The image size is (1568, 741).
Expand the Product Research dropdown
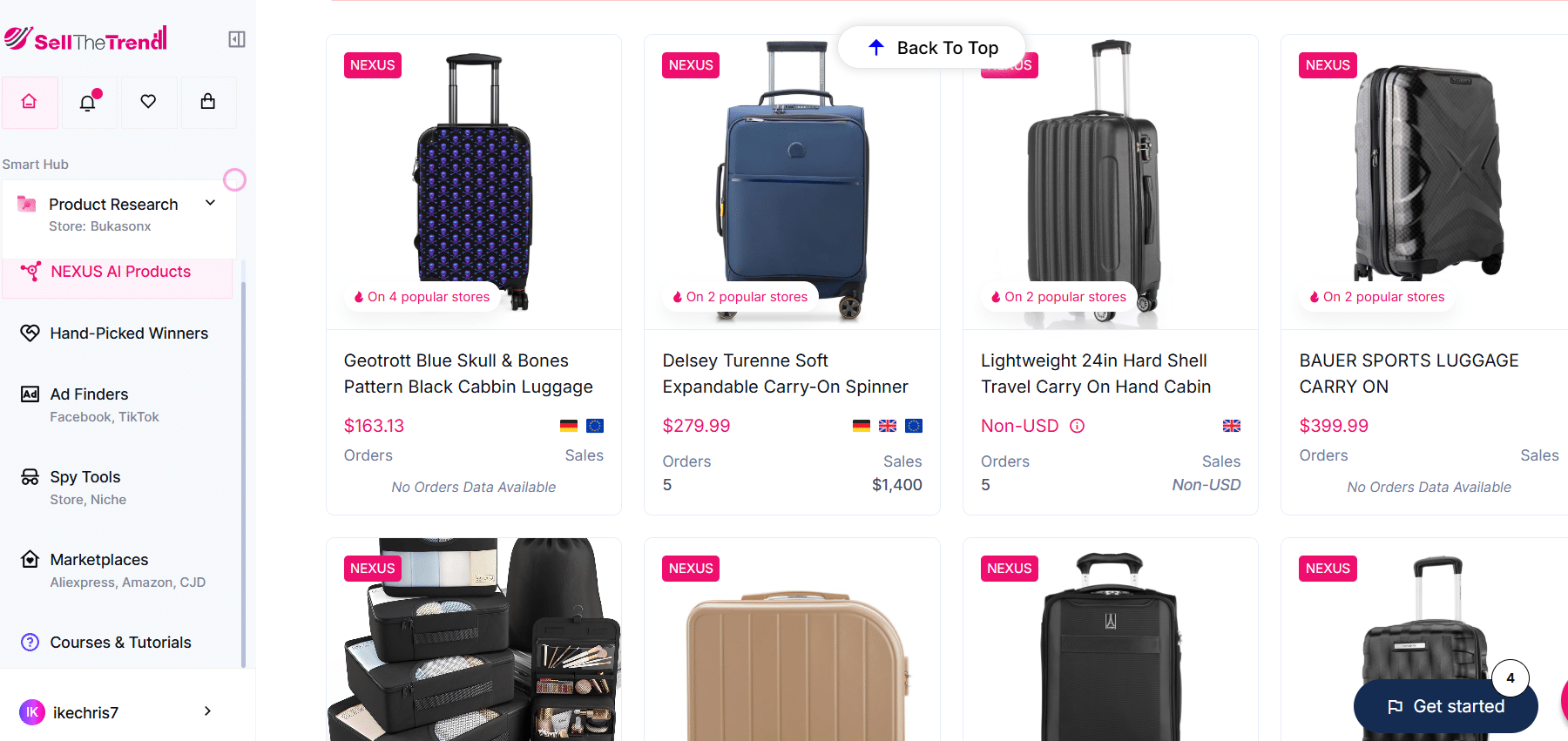click(210, 203)
